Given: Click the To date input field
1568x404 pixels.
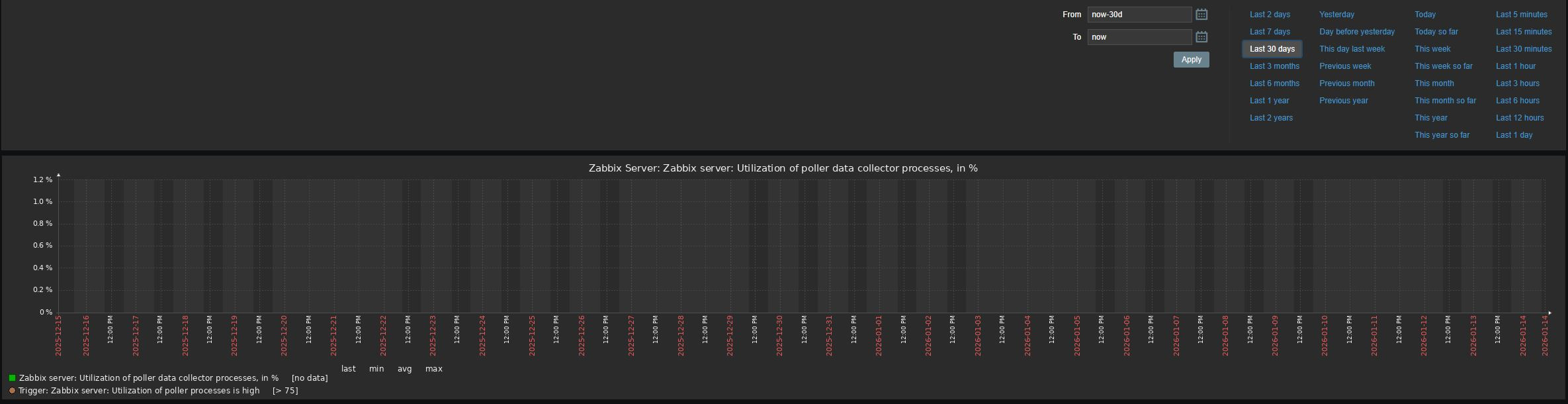Looking at the screenshot, I should pos(1139,37).
